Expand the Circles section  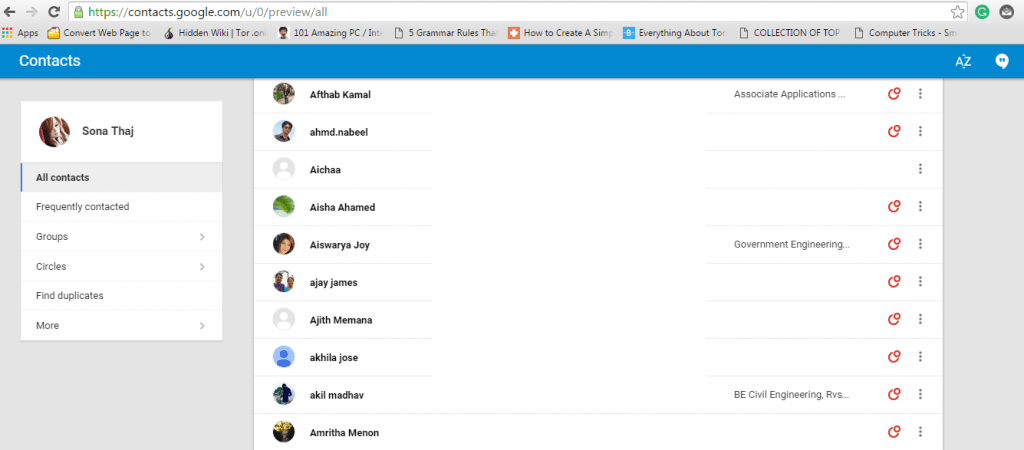[x=120, y=267]
